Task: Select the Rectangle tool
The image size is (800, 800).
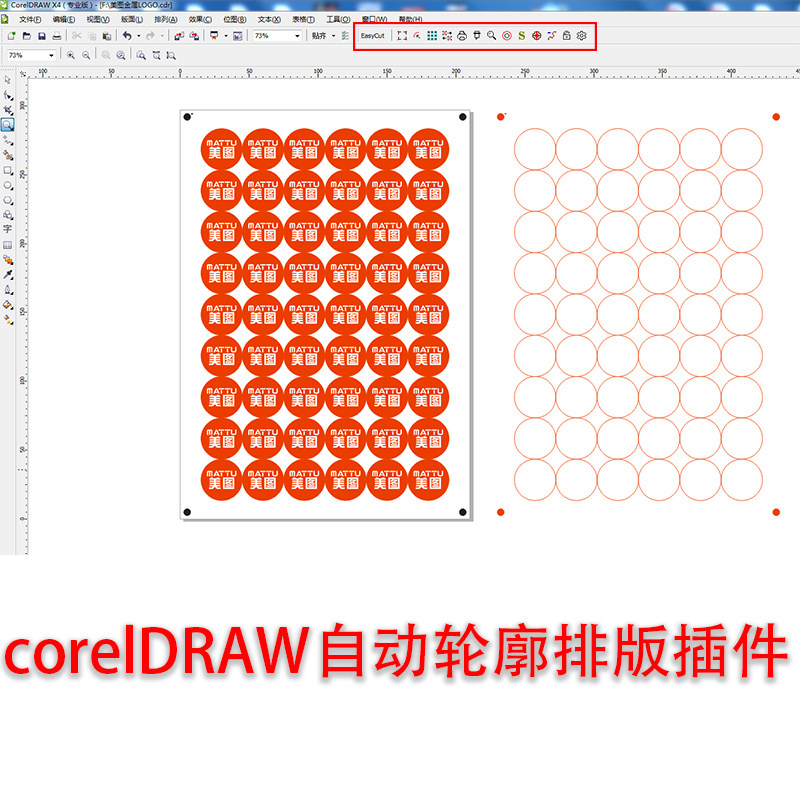Action: 8,170
